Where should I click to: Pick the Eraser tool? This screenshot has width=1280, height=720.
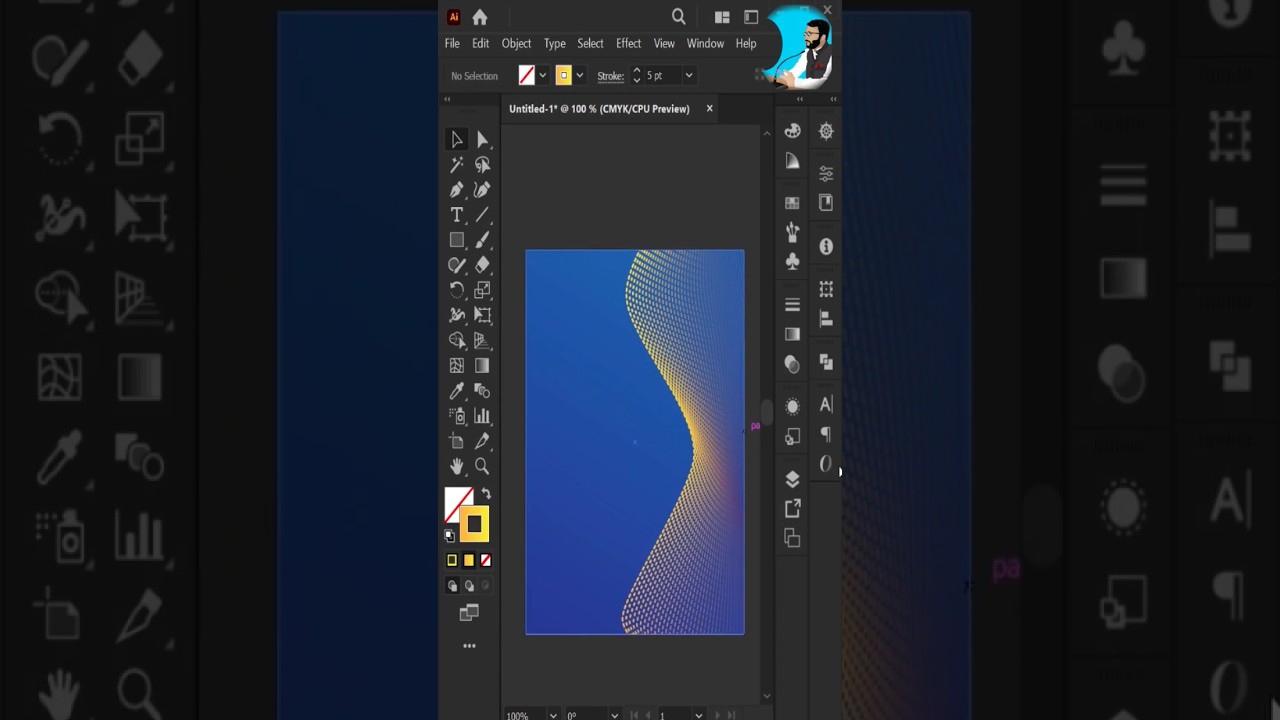tap(482, 265)
